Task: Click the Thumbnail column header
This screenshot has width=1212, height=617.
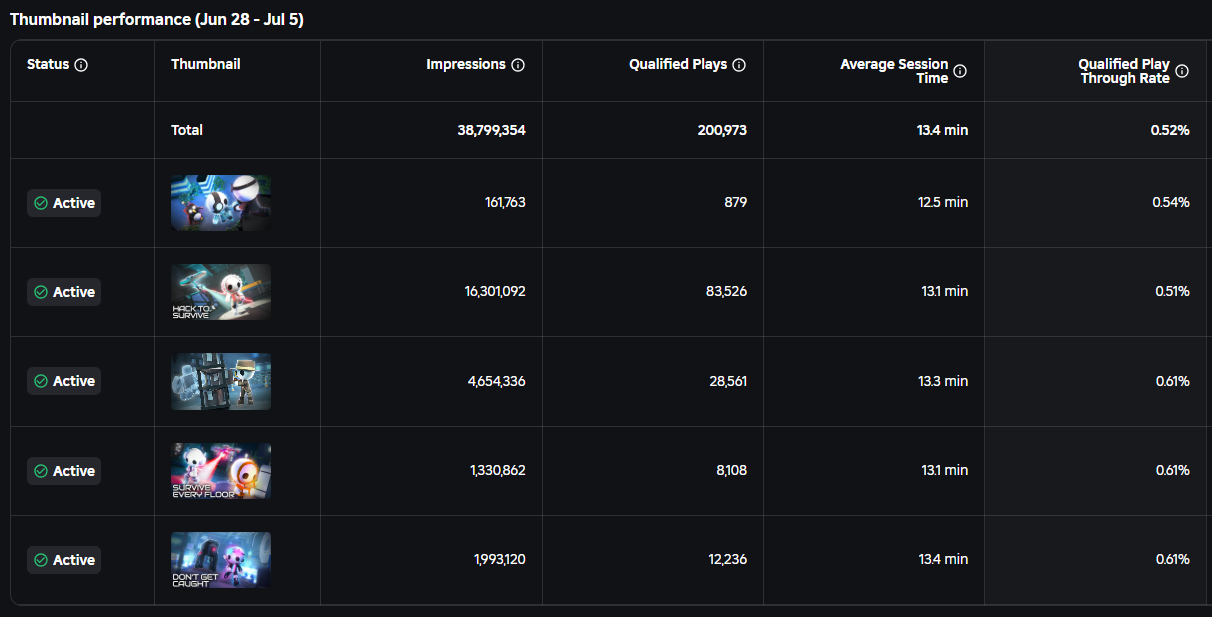Action: tap(206, 64)
